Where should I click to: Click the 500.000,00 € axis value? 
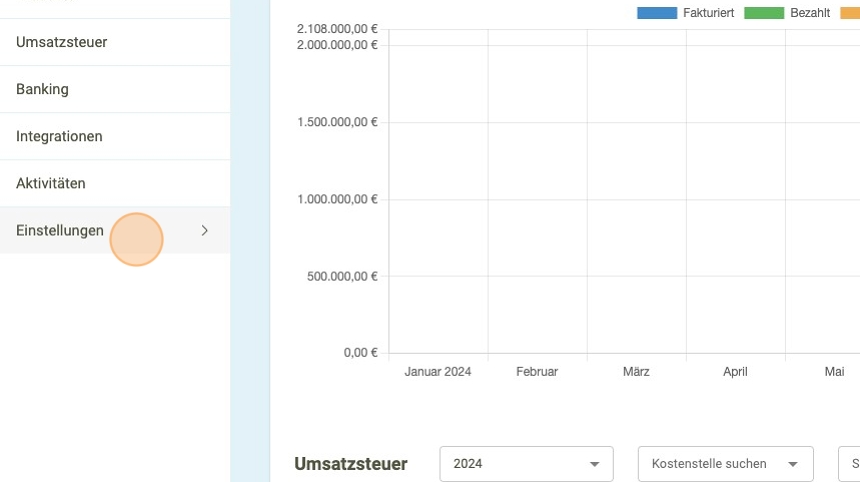click(342, 276)
